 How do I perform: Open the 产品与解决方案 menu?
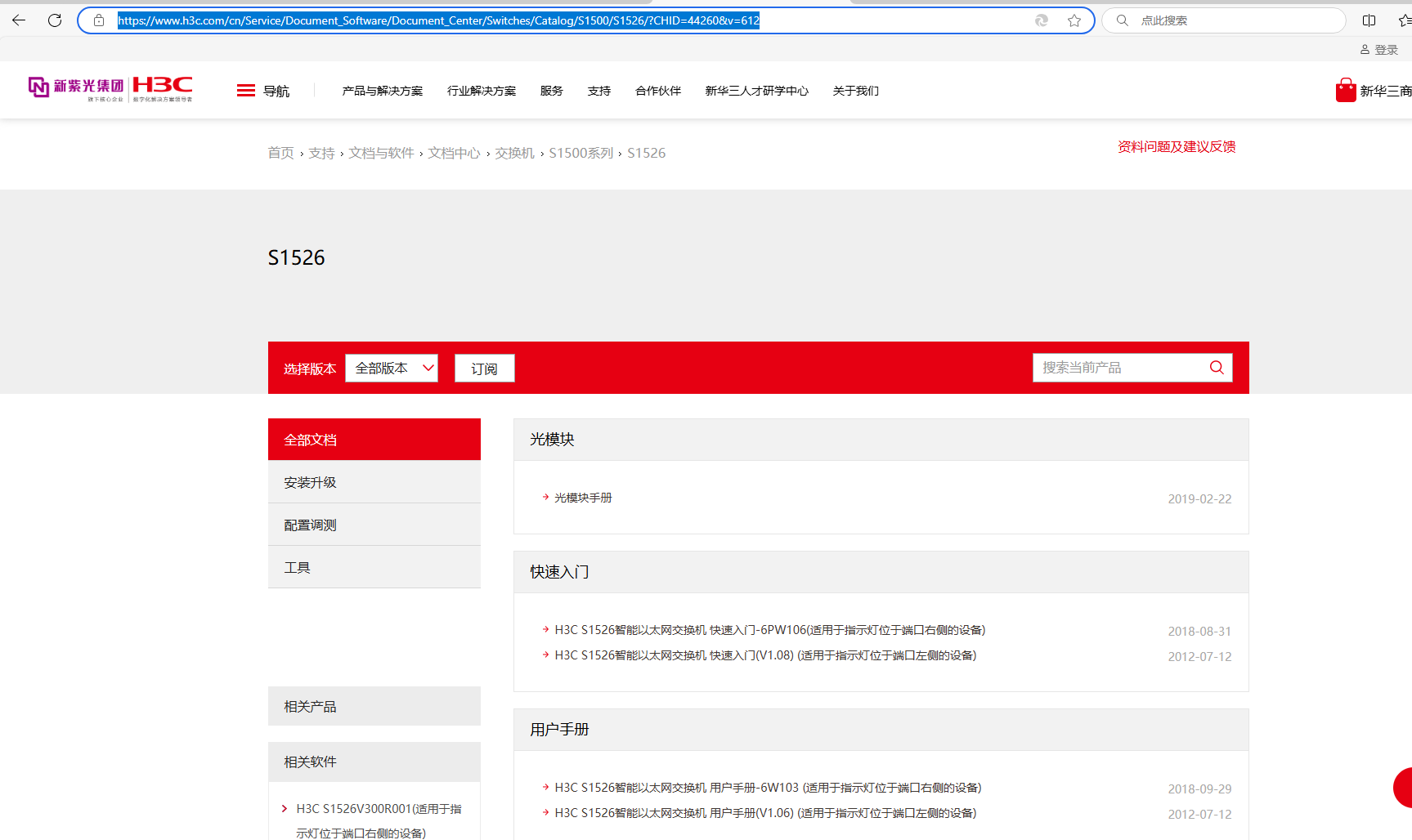coord(382,91)
